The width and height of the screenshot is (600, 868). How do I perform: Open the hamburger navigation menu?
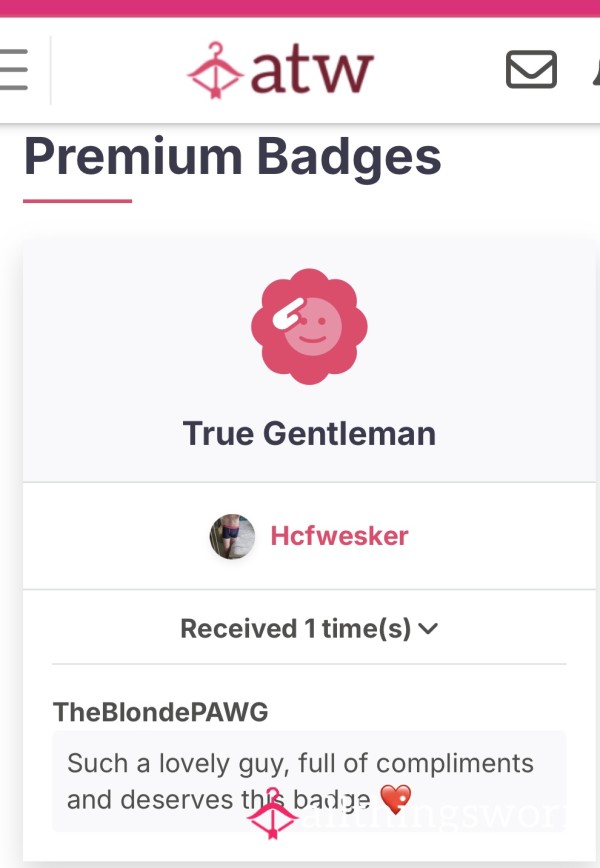[13, 69]
